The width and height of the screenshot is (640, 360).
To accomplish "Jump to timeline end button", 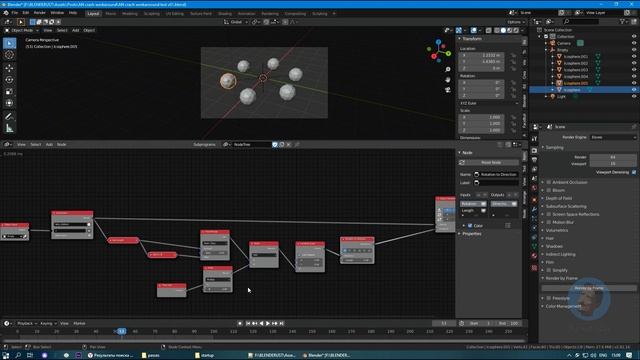I will click(282, 324).
